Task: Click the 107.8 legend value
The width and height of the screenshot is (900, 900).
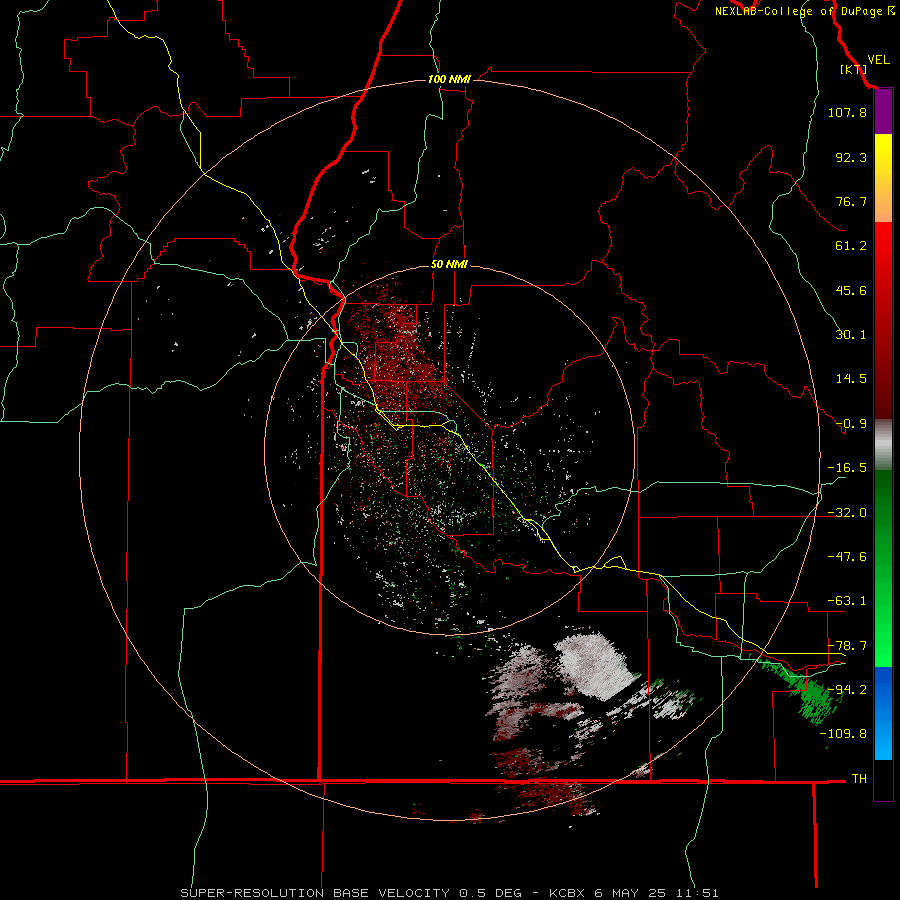Action: pyautogui.click(x=847, y=112)
